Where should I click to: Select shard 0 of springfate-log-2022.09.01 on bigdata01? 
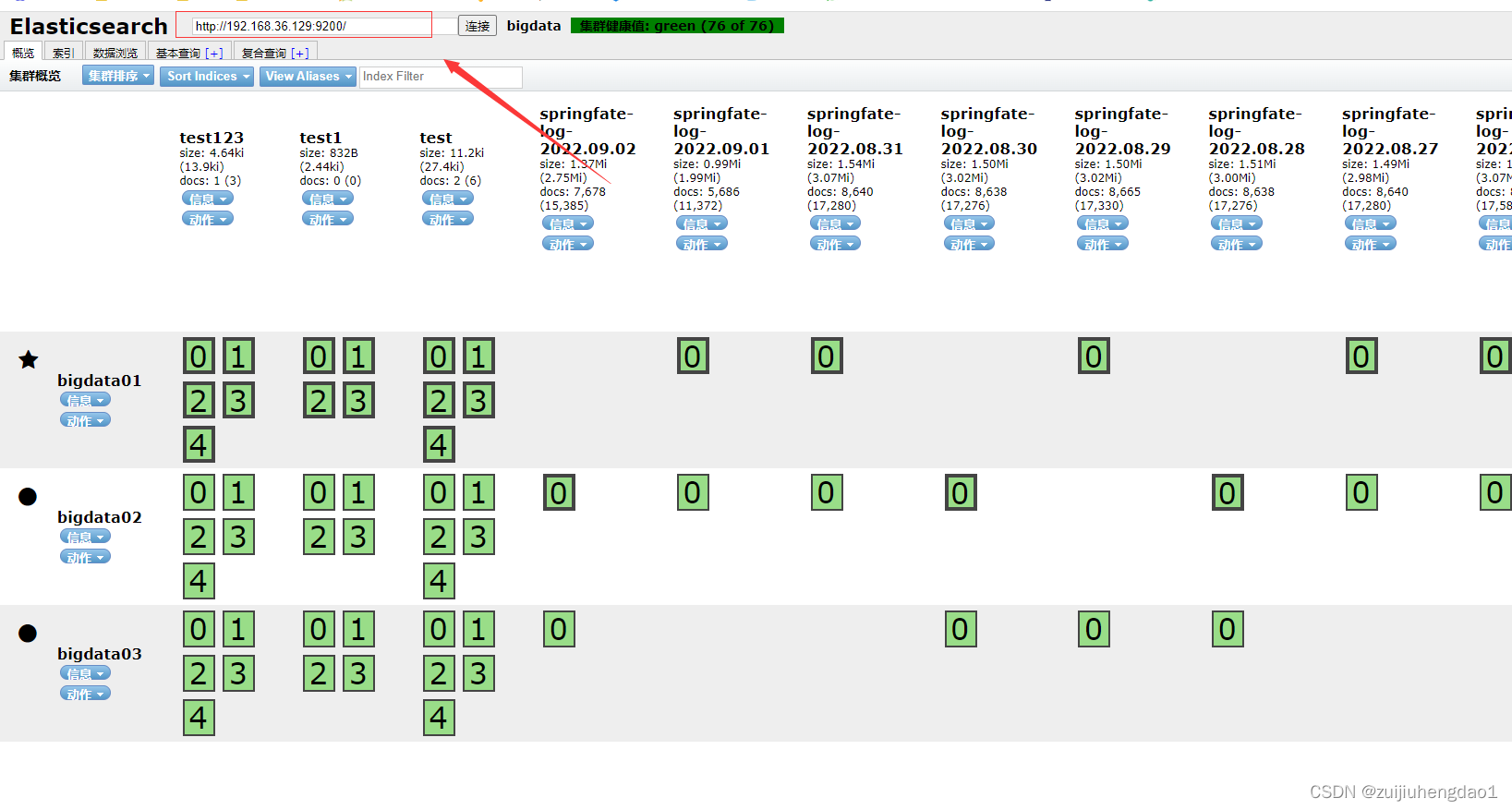tap(693, 356)
